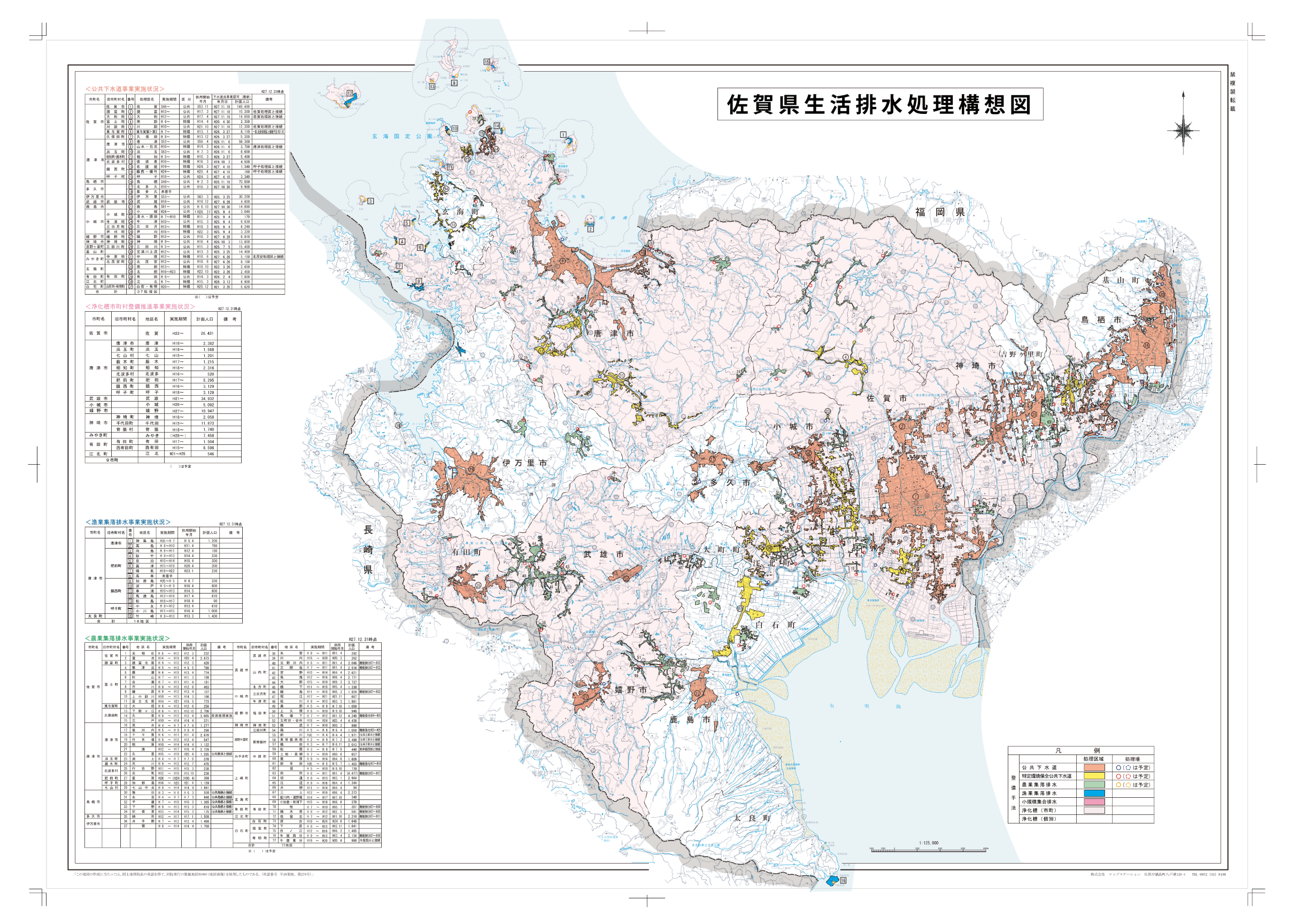Click the 34,932 value in 浄化槽 table

click(207, 399)
